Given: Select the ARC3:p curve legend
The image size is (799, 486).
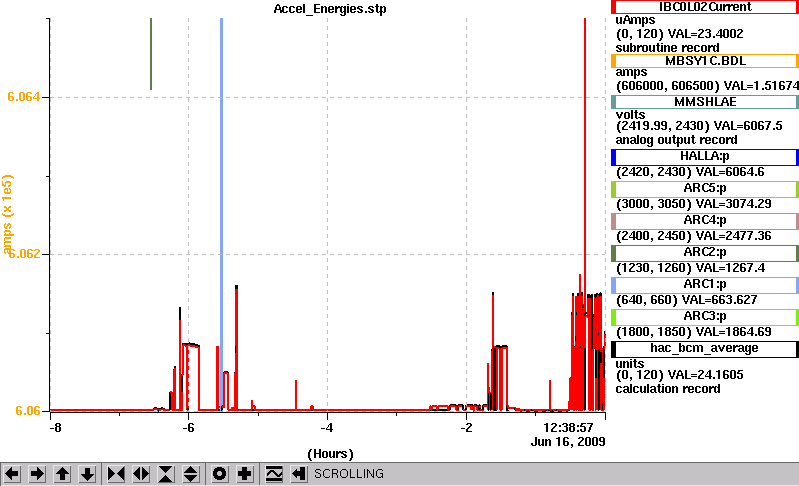Looking at the screenshot, I should tap(705, 317).
